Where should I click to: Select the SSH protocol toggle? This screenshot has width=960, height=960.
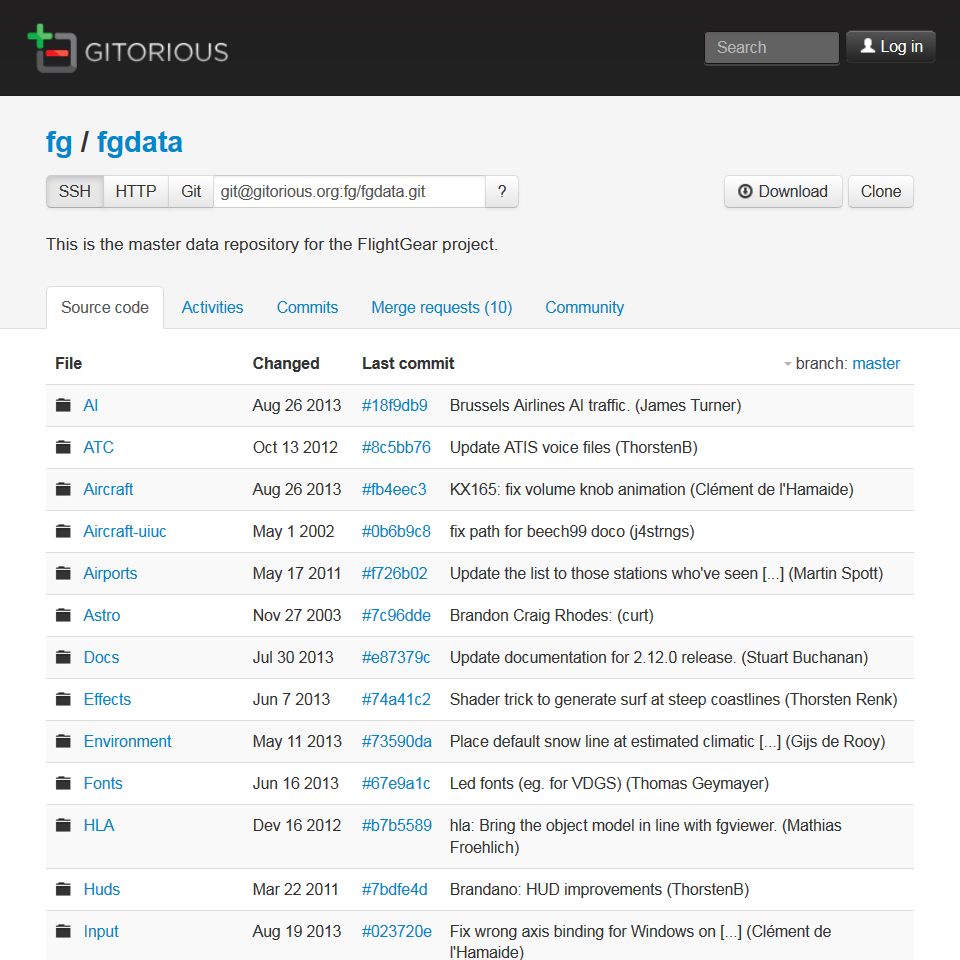(x=75, y=192)
